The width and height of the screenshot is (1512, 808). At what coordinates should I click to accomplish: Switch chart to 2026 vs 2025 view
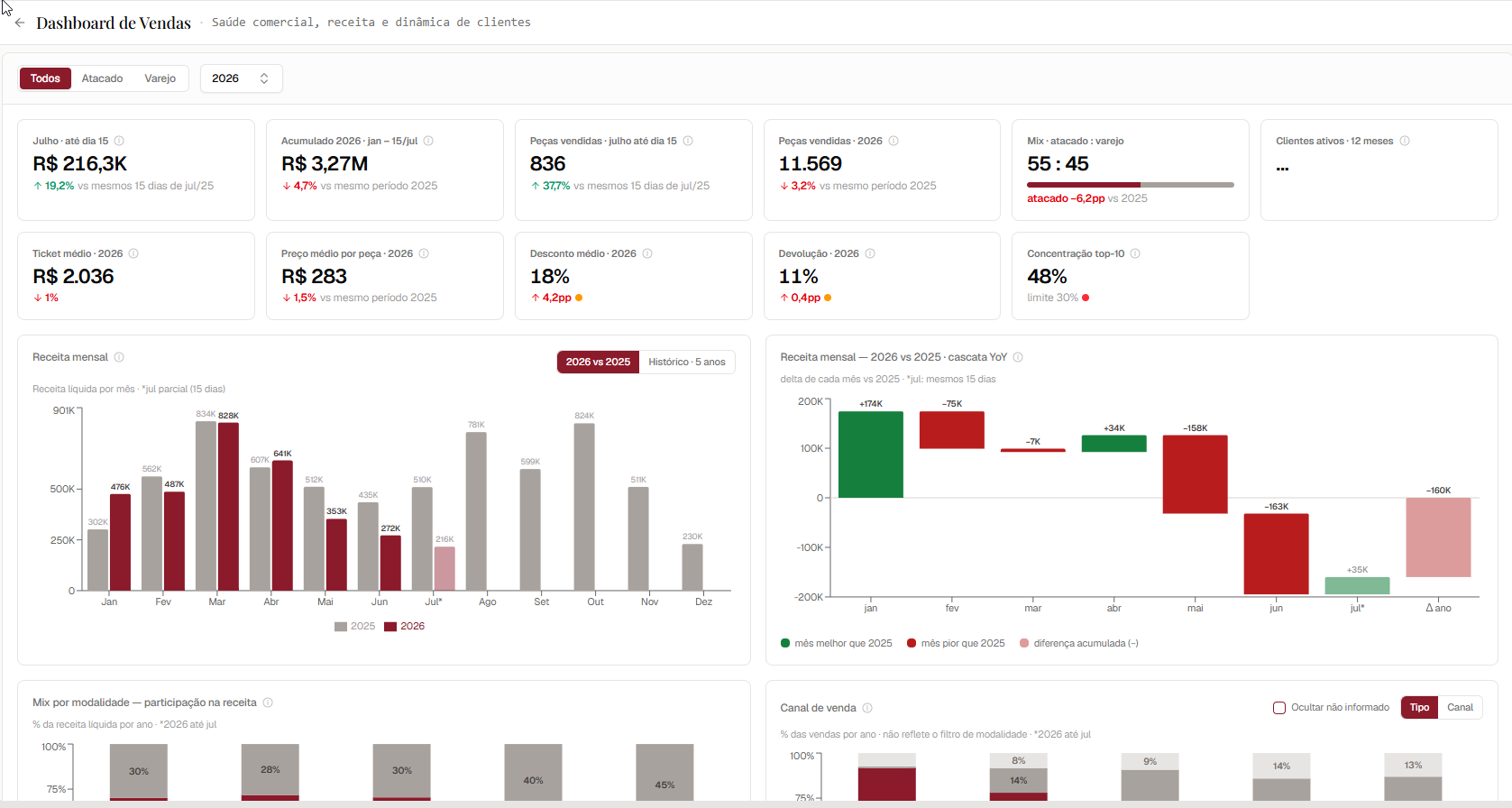[598, 362]
